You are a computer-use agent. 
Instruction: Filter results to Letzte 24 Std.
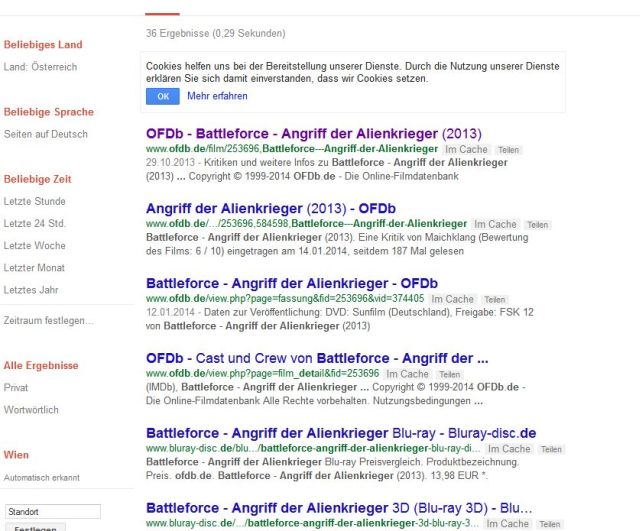point(35,223)
